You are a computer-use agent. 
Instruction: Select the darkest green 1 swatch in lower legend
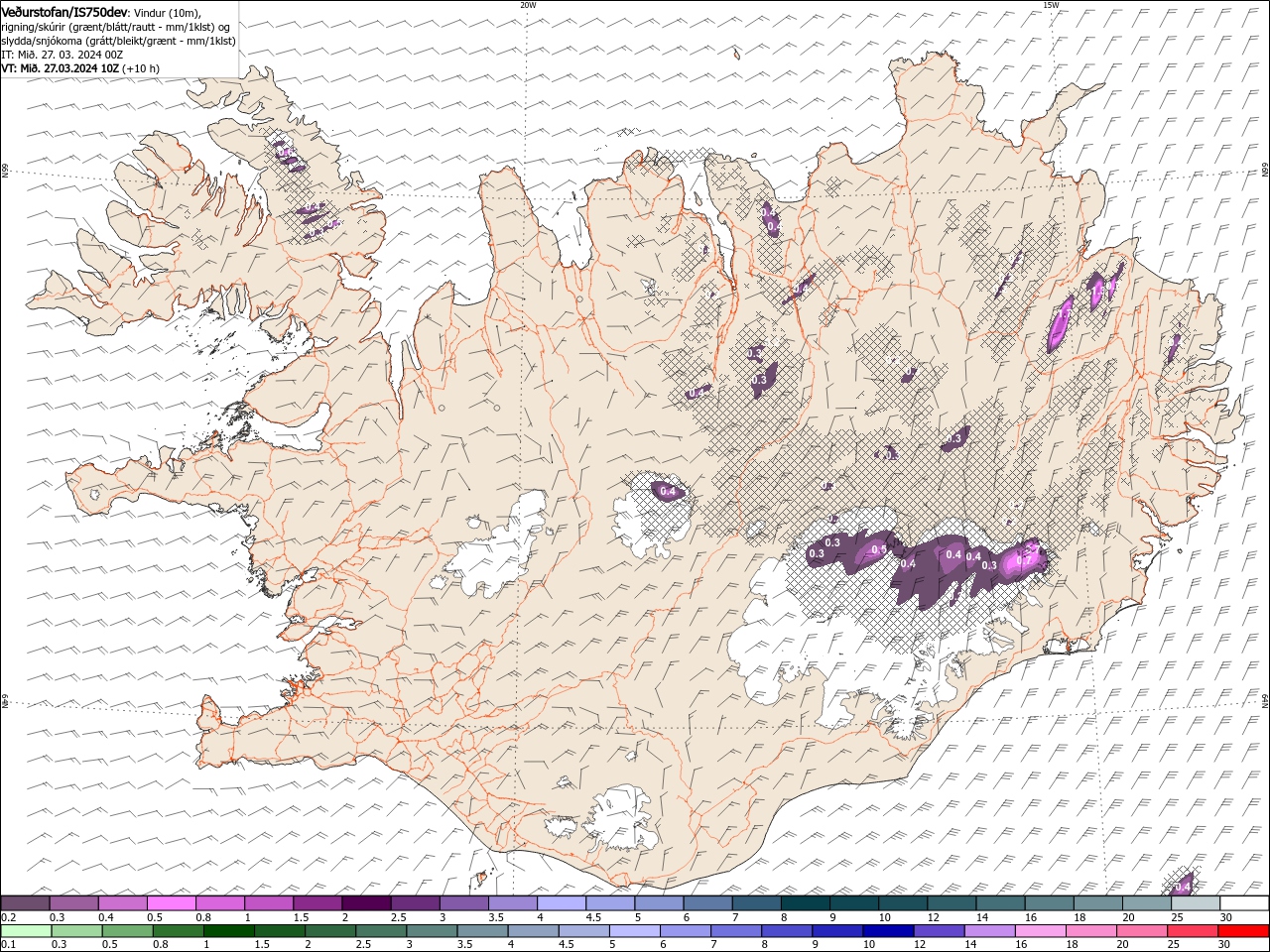tap(229, 931)
